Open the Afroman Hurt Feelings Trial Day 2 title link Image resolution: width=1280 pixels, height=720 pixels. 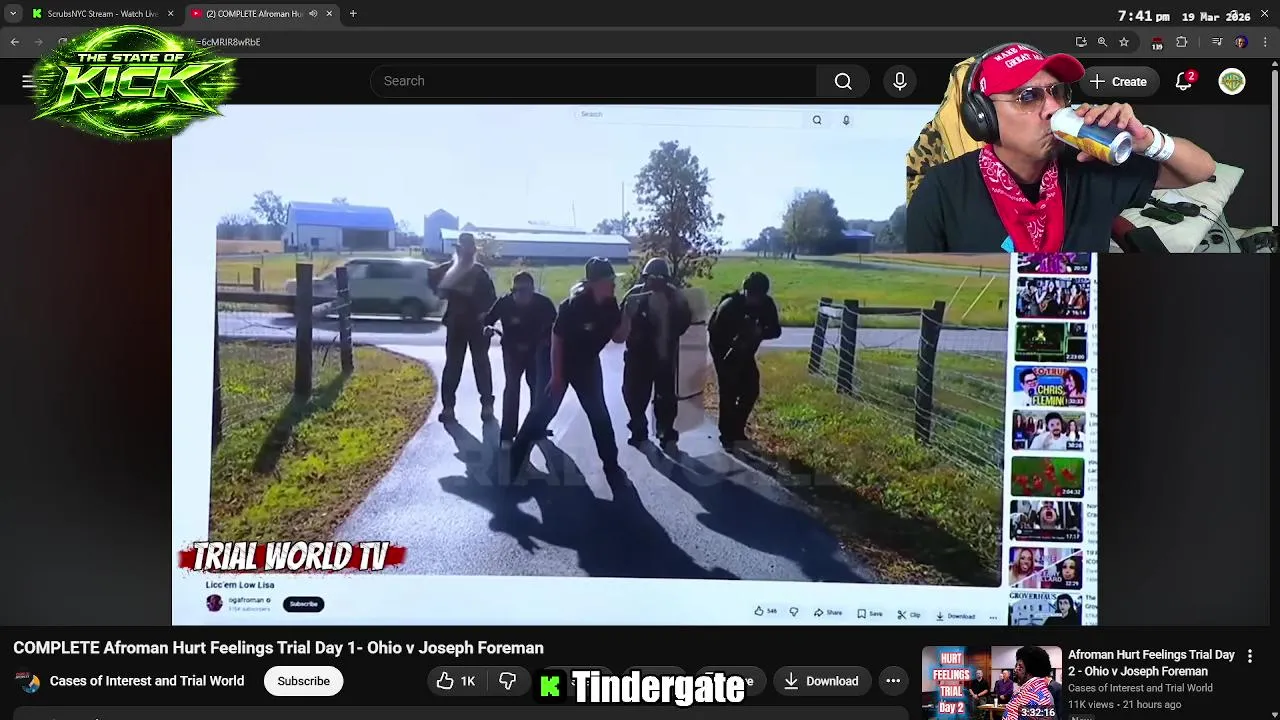(1151, 663)
